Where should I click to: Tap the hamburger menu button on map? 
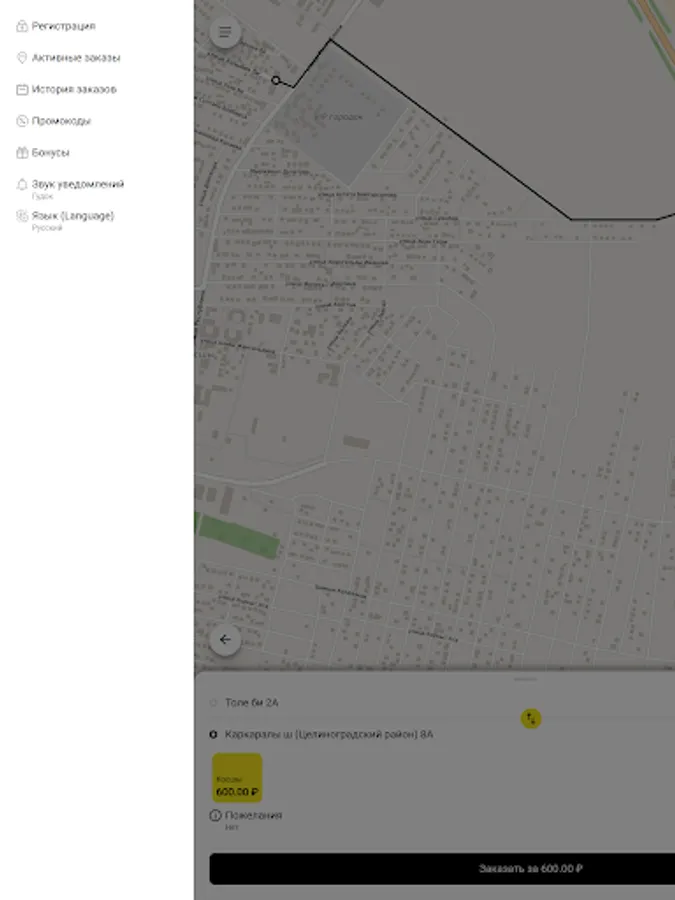tap(225, 32)
